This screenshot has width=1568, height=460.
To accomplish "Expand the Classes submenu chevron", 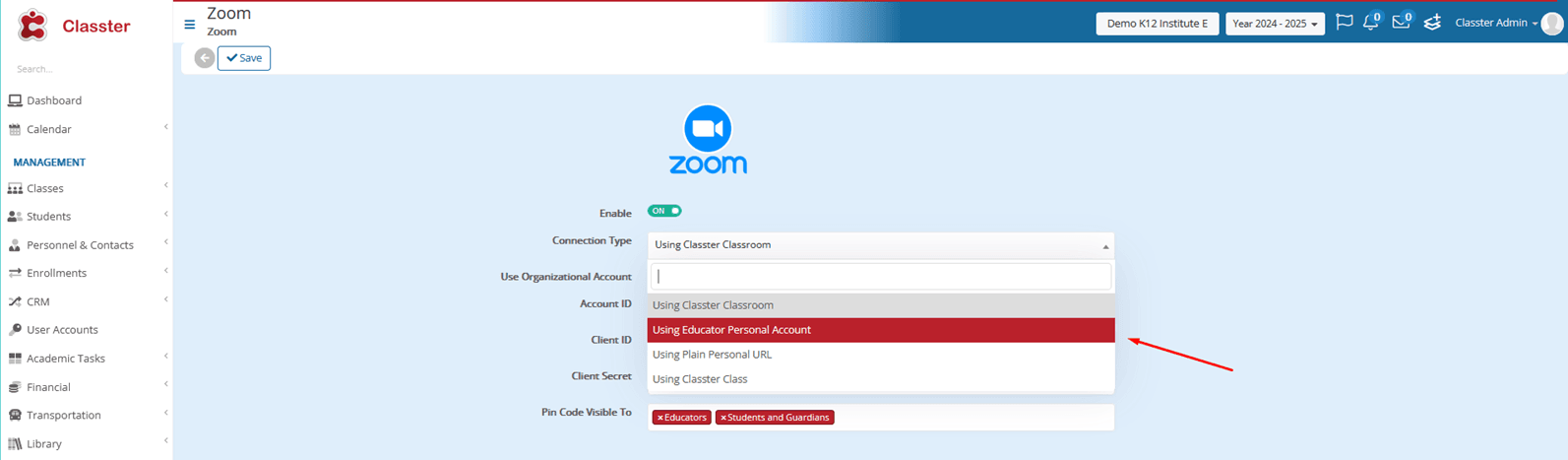I will tap(165, 185).
